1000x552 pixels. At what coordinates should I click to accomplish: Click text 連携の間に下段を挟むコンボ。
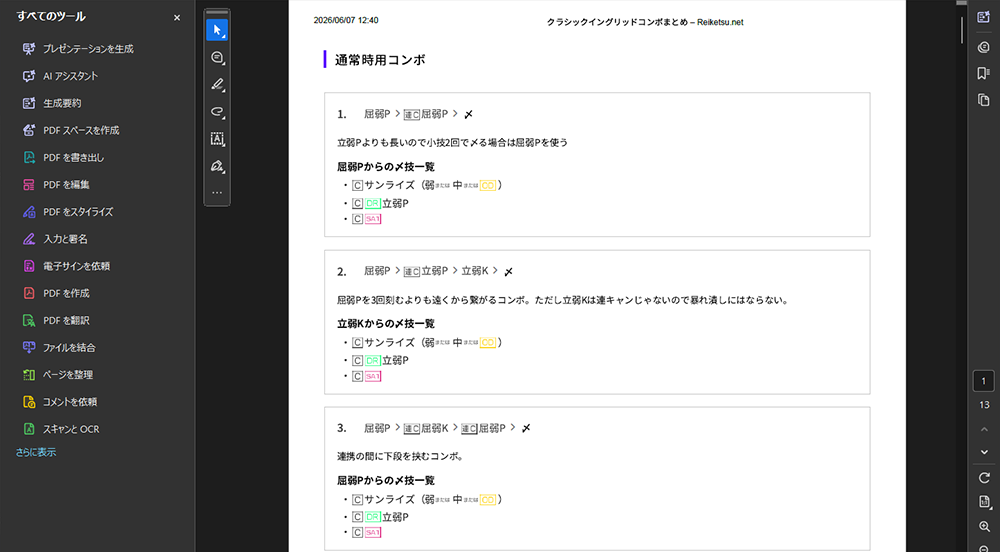(401, 456)
